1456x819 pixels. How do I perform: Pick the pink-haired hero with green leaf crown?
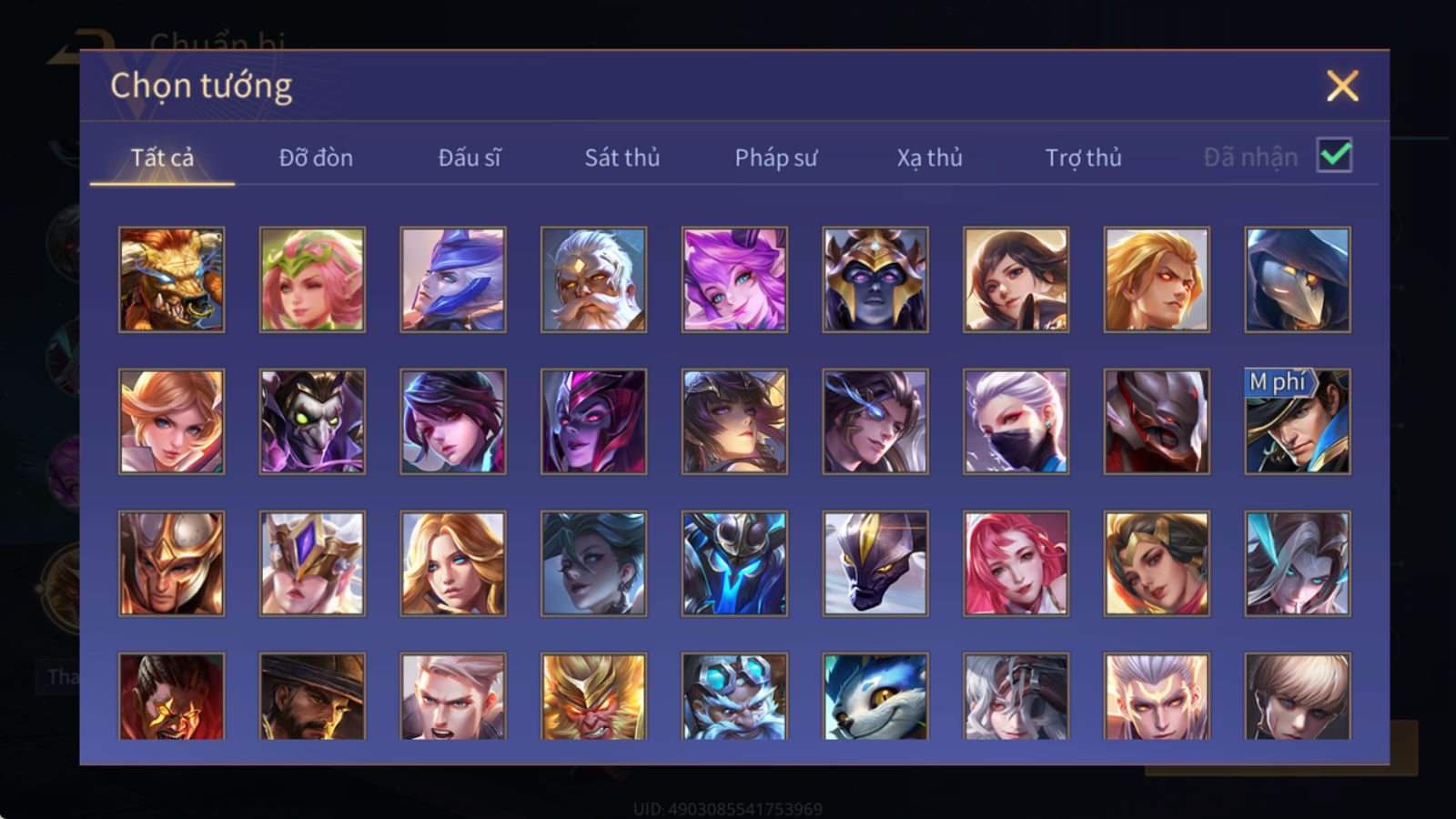pos(312,279)
